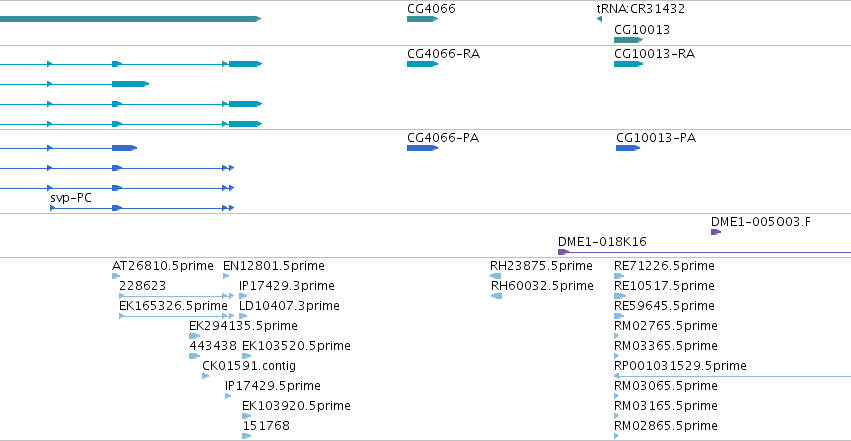851x441 pixels.
Task: Select the EK103920.5prime label
Action: click(x=296, y=406)
